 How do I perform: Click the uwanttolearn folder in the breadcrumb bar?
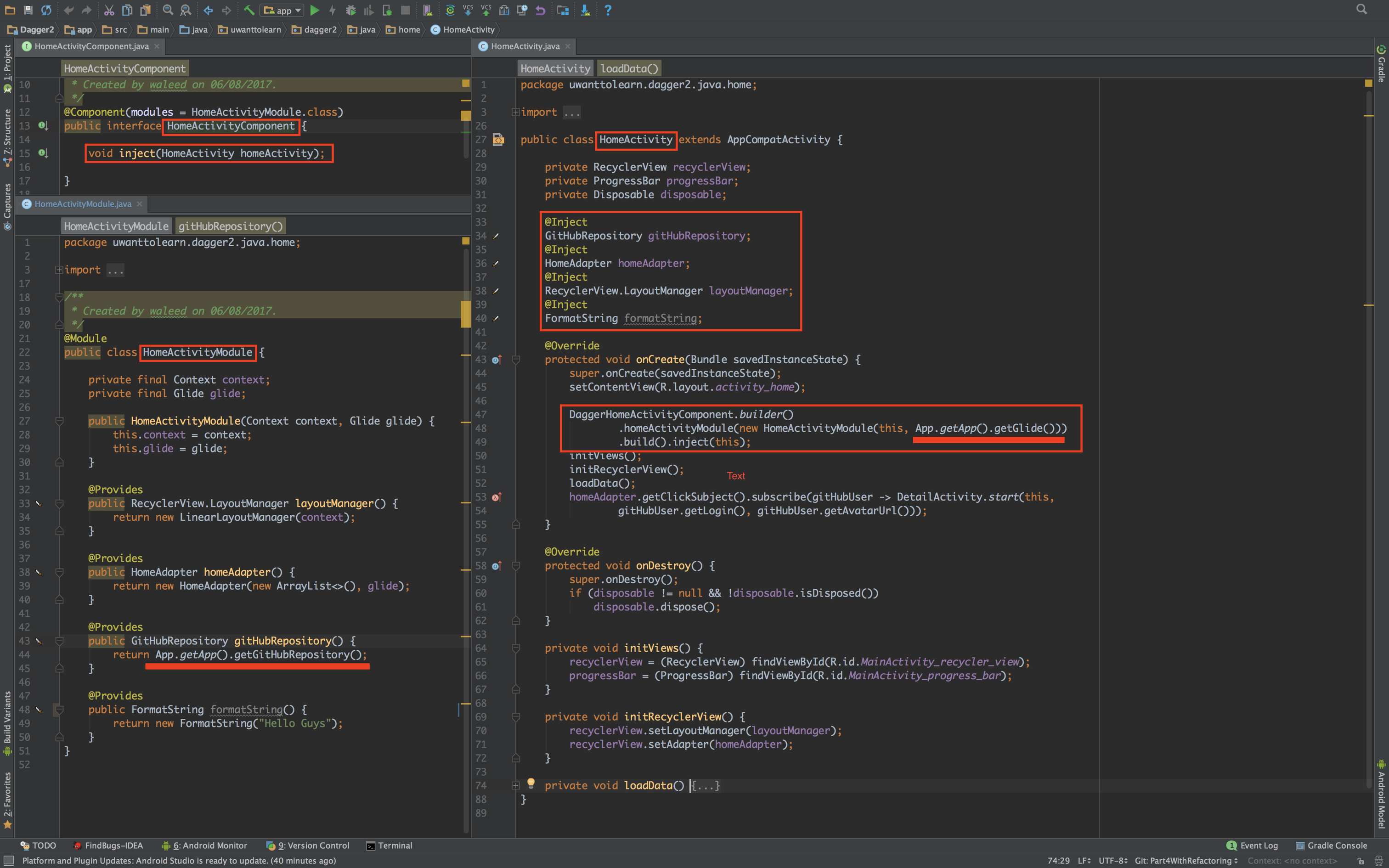250,30
